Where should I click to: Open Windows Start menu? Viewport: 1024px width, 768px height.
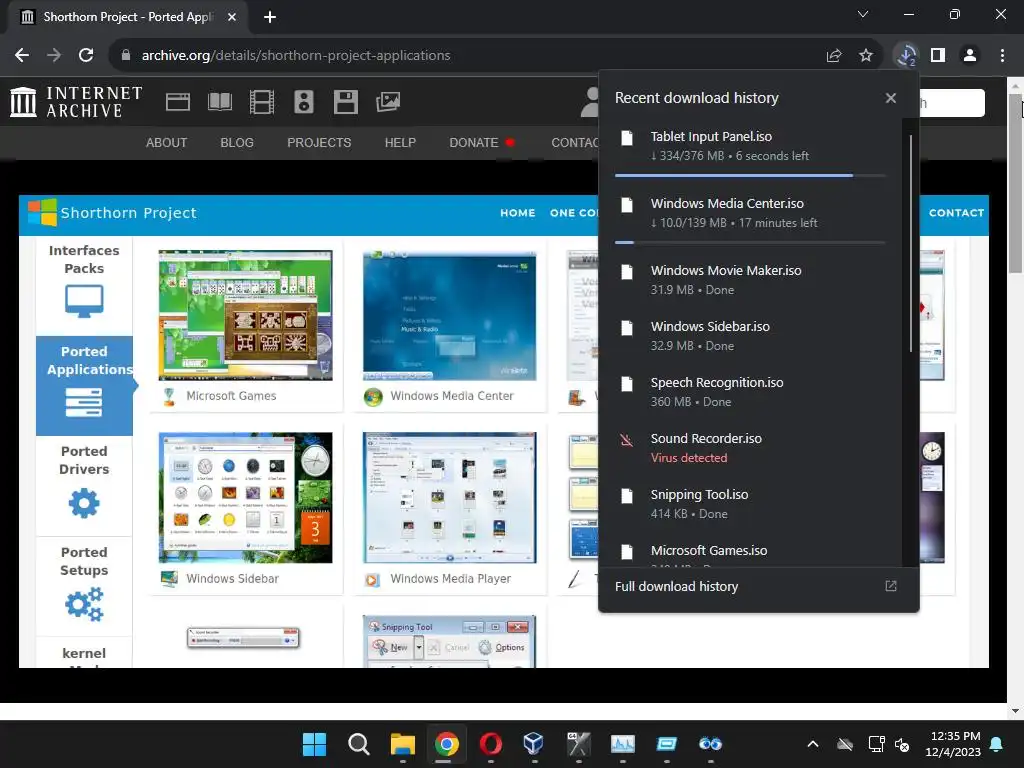(314, 744)
